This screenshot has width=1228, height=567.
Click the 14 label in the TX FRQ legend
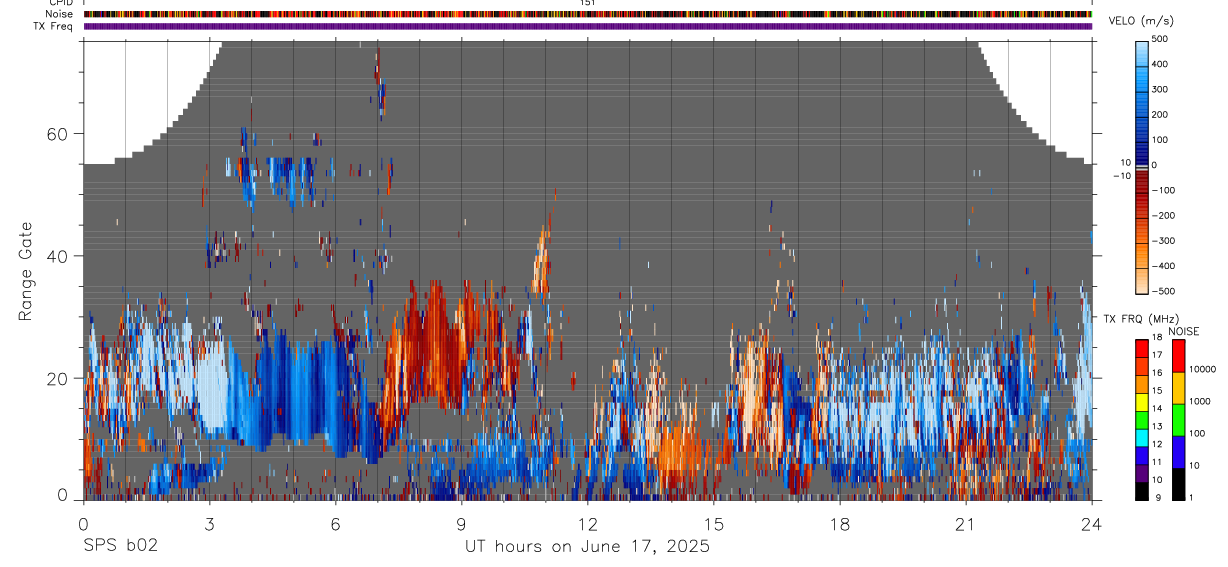click(x=1157, y=409)
